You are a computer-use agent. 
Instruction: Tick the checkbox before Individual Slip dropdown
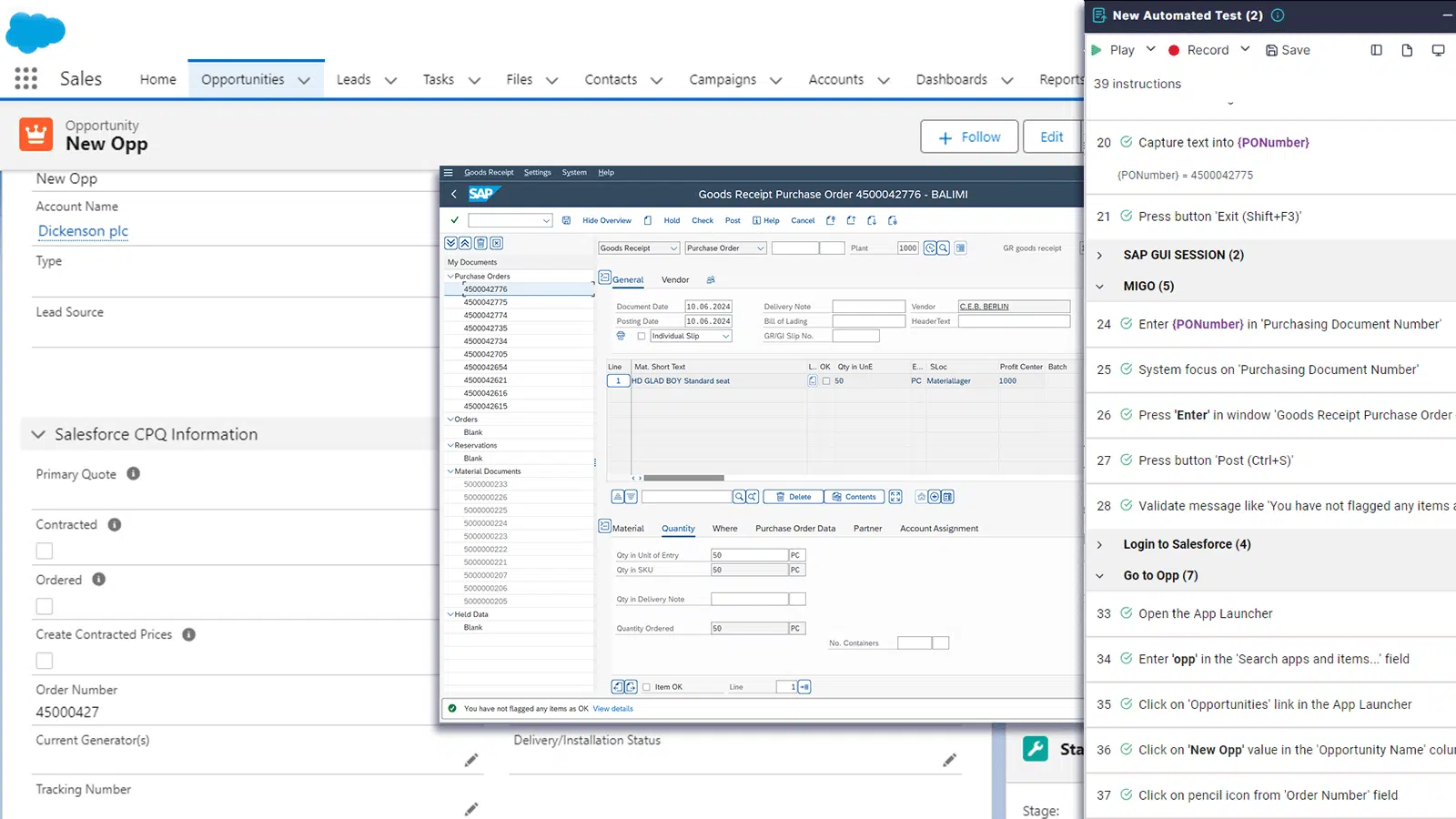(x=642, y=336)
